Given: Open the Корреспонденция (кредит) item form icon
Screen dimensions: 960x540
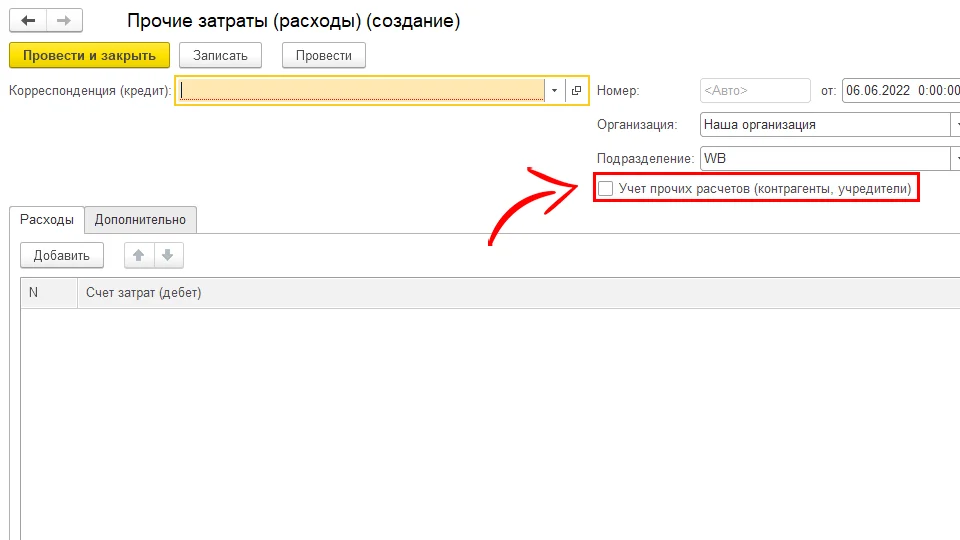Looking at the screenshot, I should coord(576,91).
